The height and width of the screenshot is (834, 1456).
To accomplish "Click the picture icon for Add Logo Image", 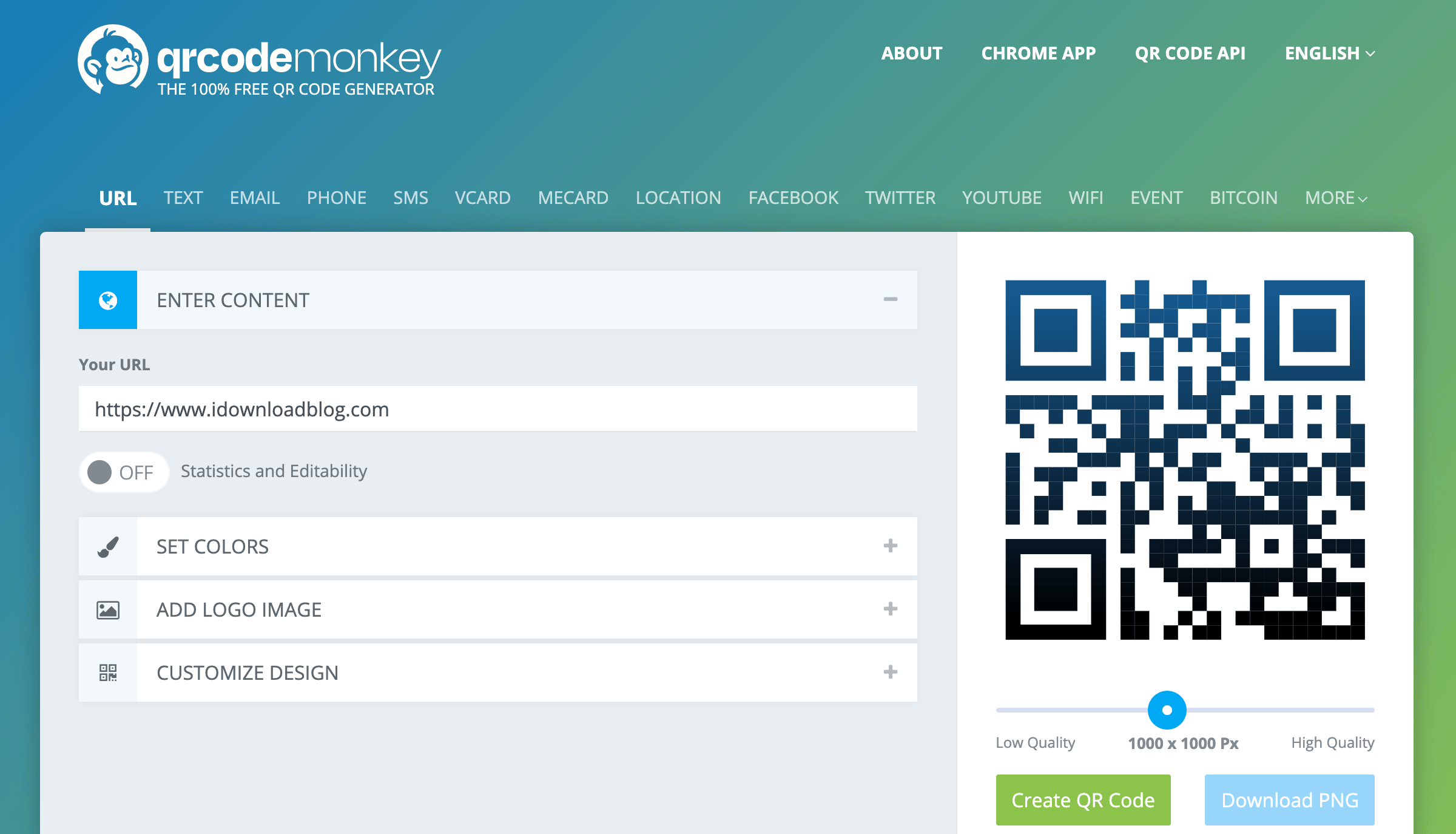I will [x=108, y=609].
